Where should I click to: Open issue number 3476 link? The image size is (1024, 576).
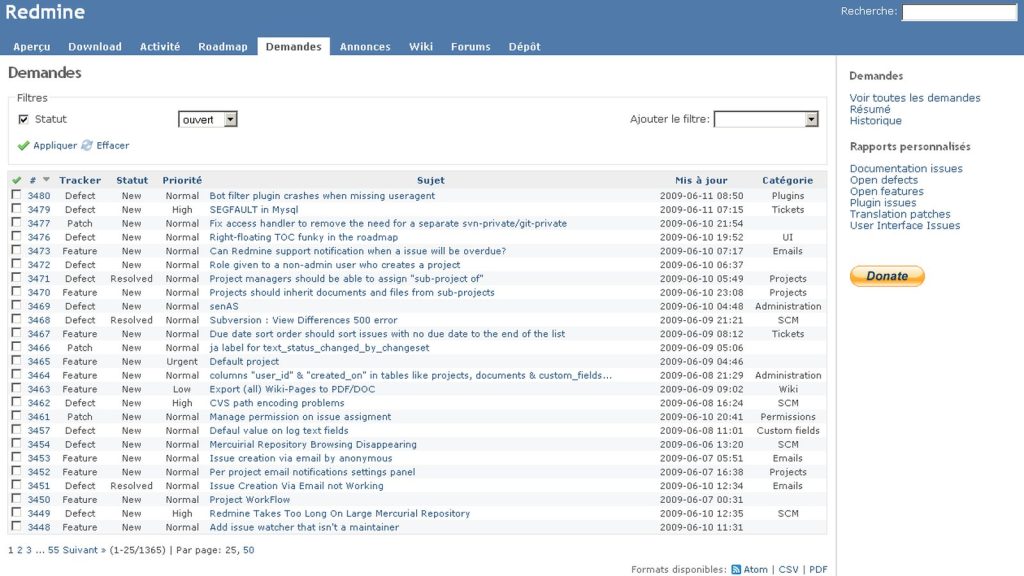pyautogui.click(x=39, y=237)
